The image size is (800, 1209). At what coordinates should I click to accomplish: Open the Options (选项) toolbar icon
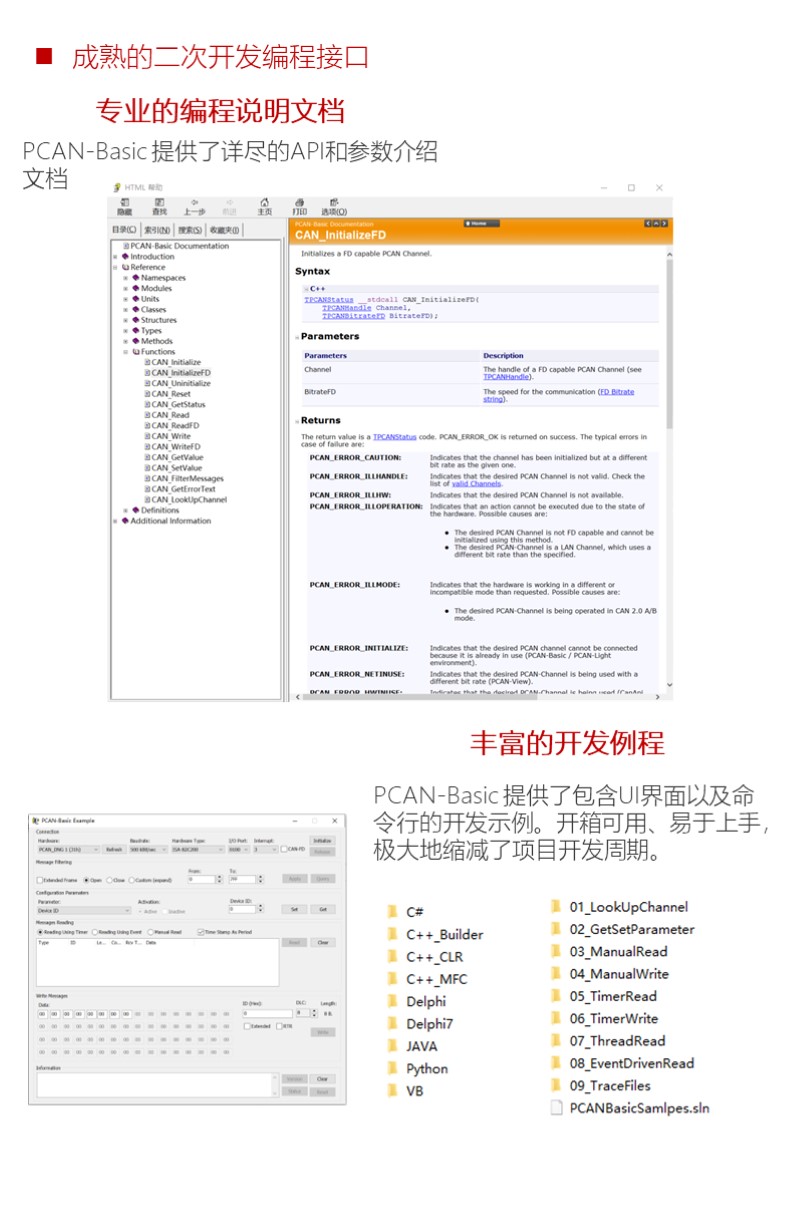333,206
